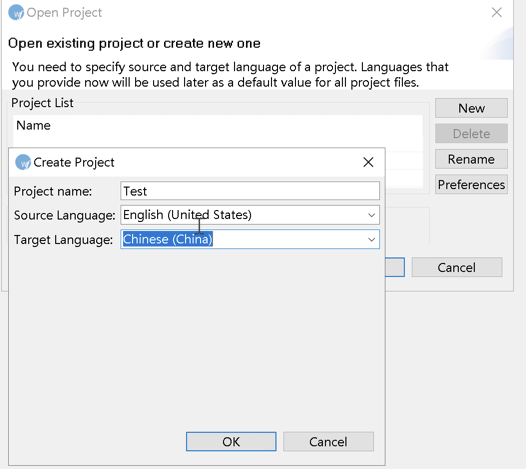Click the Rename project button
Screen dimensions: 526x469
pyautogui.click(x=471, y=159)
